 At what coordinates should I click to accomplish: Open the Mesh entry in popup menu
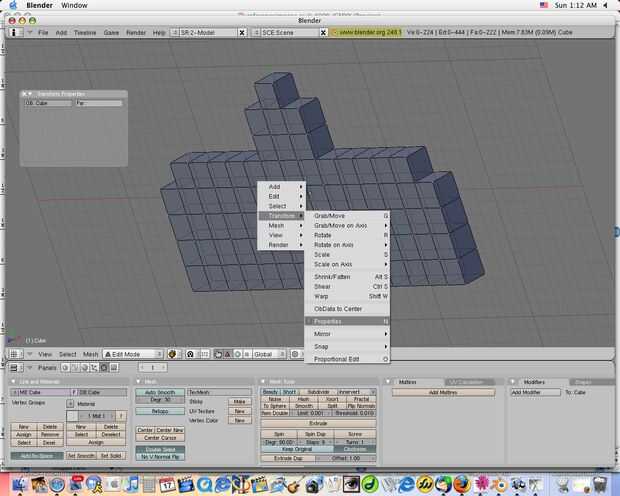(x=281, y=225)
